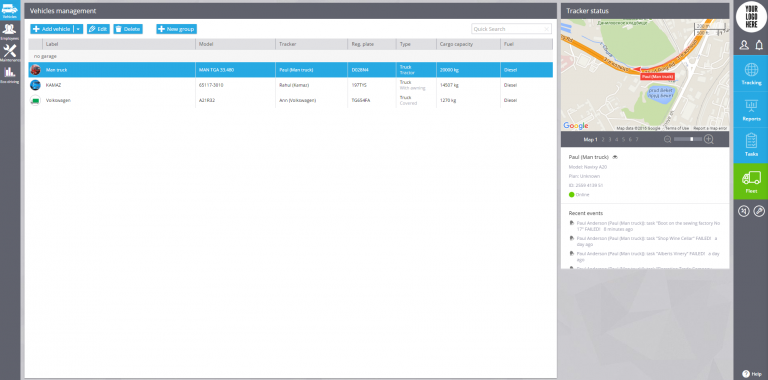Switch to map 5
This screenshot has height=380, width=768.
pyautogui.click(x=624, y=140)
